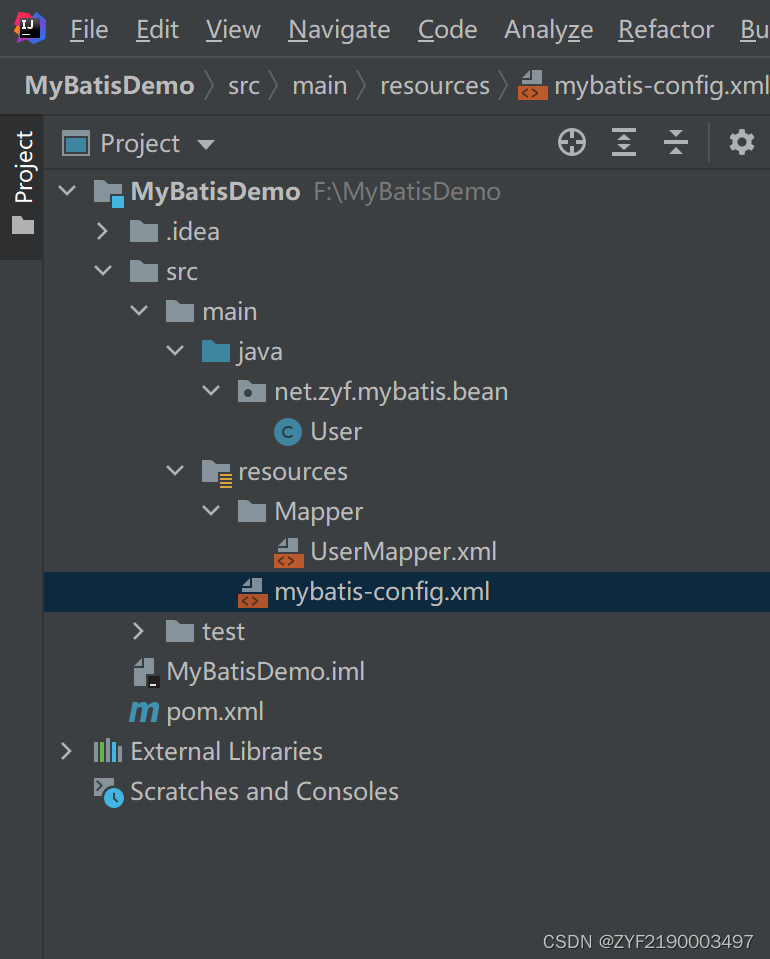
Task: Select UserMapper.xml file icon
Action: pyautogui.click(x=289, y=552)
